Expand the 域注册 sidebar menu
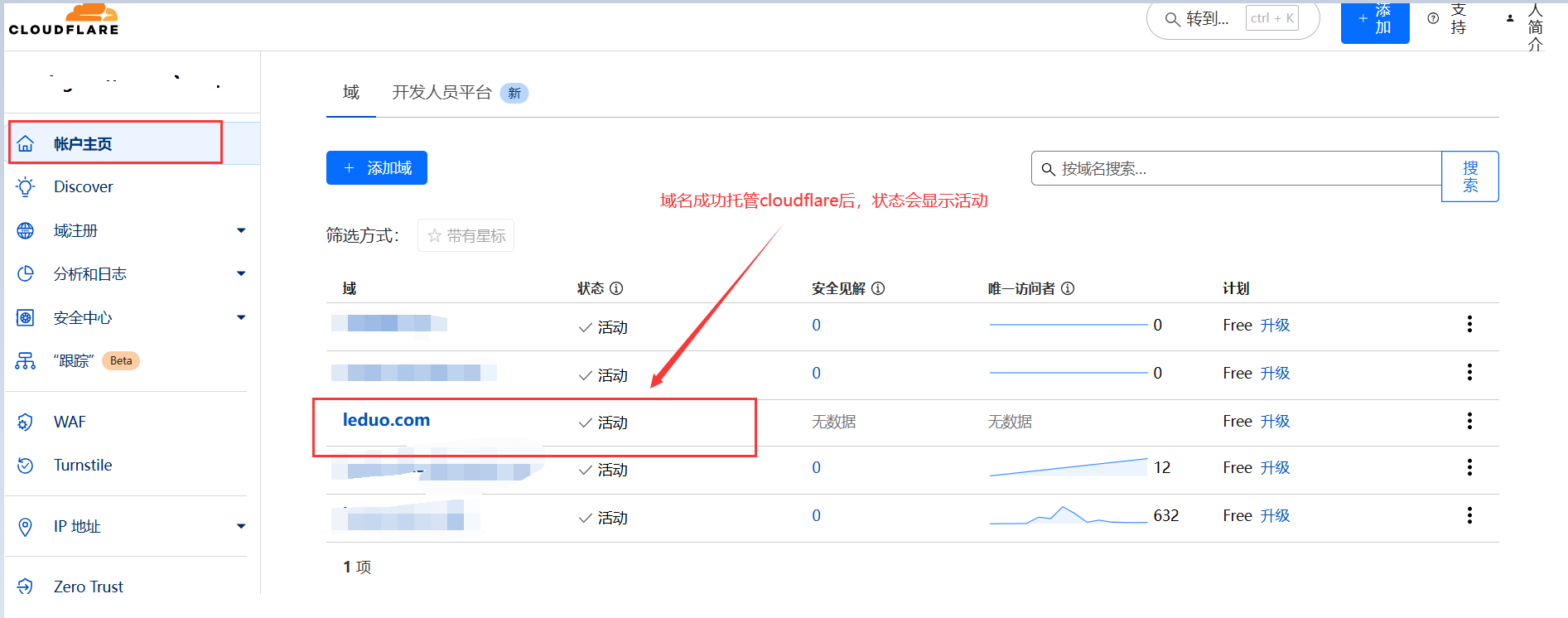This screenshot has width=1568, height=618. click(x=241, y=230)
